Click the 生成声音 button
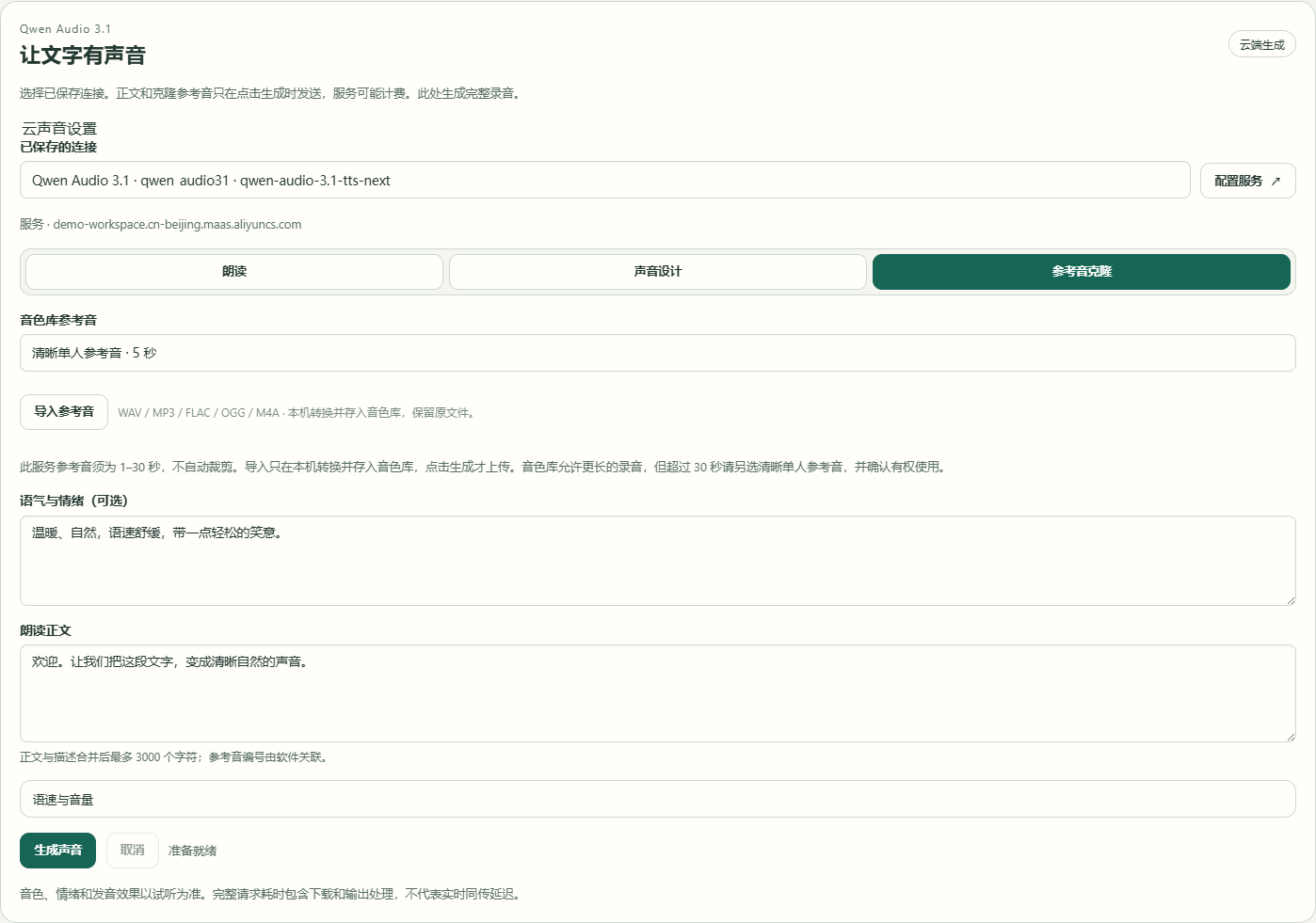1316x923 pixels. (x=58, y=851)
